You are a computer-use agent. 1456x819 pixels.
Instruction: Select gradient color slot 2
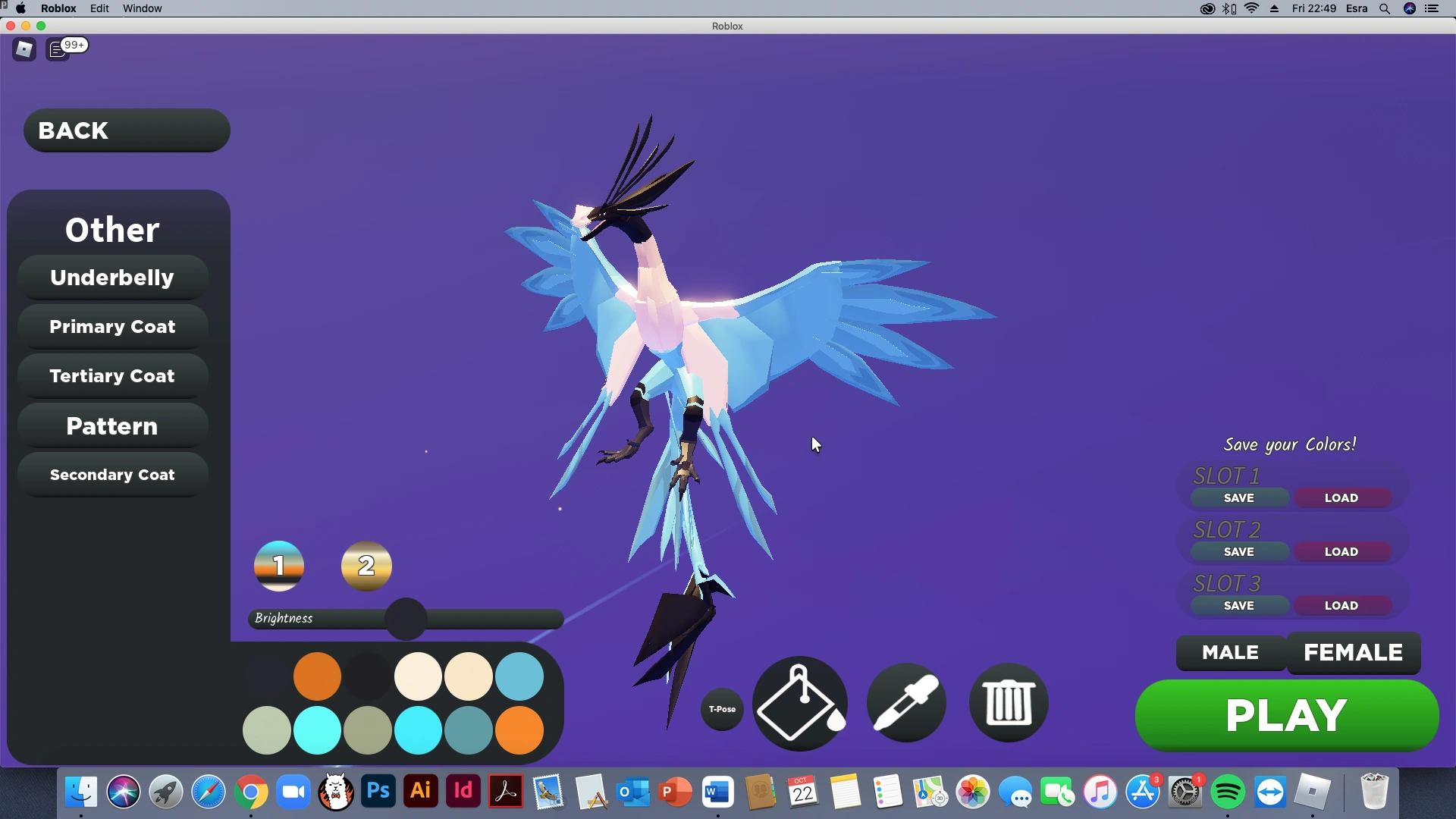[x=366, y=565]
